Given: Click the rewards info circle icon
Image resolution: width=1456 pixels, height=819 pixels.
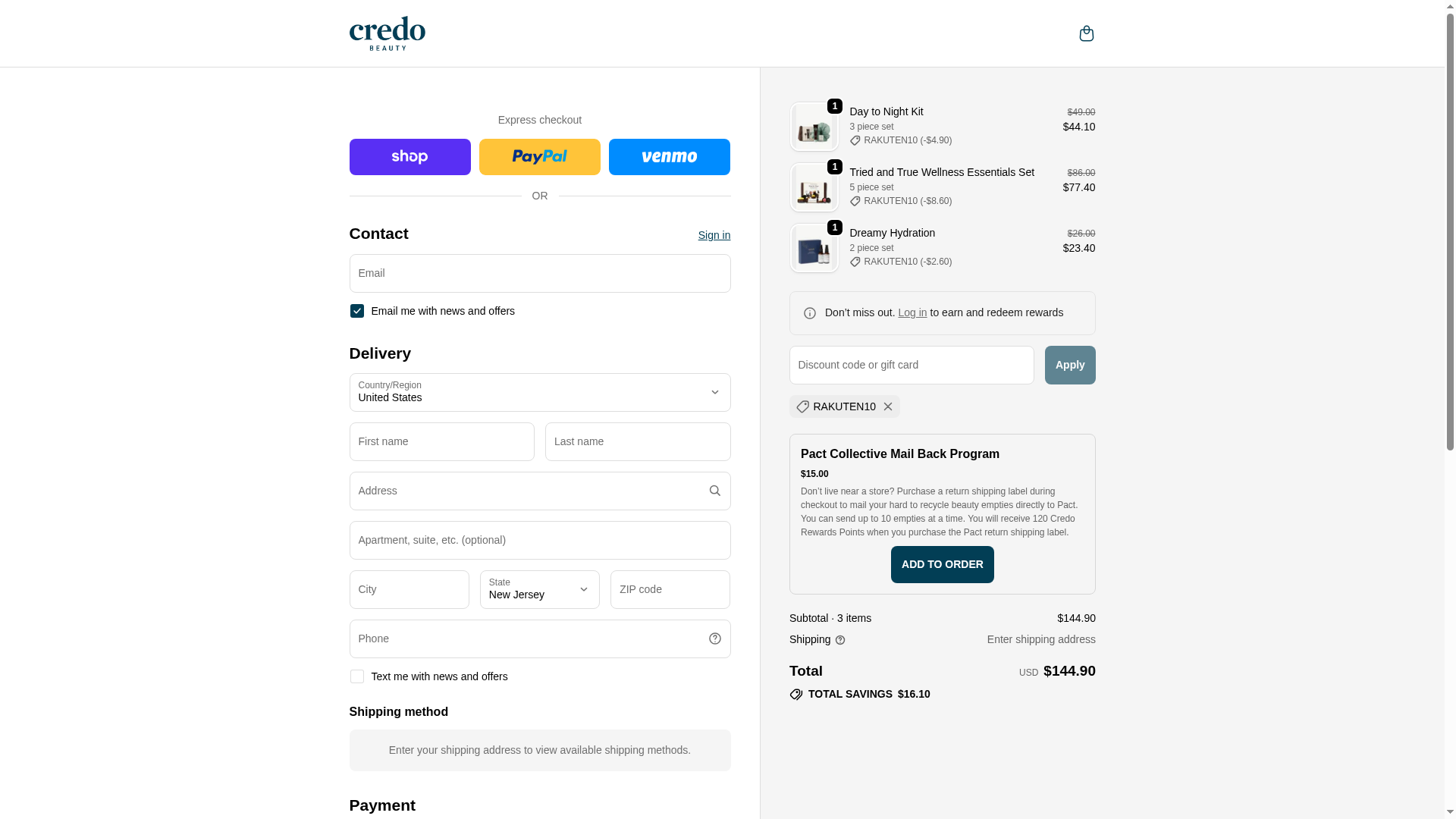Looking at the screenshot, I should [810, 313].
